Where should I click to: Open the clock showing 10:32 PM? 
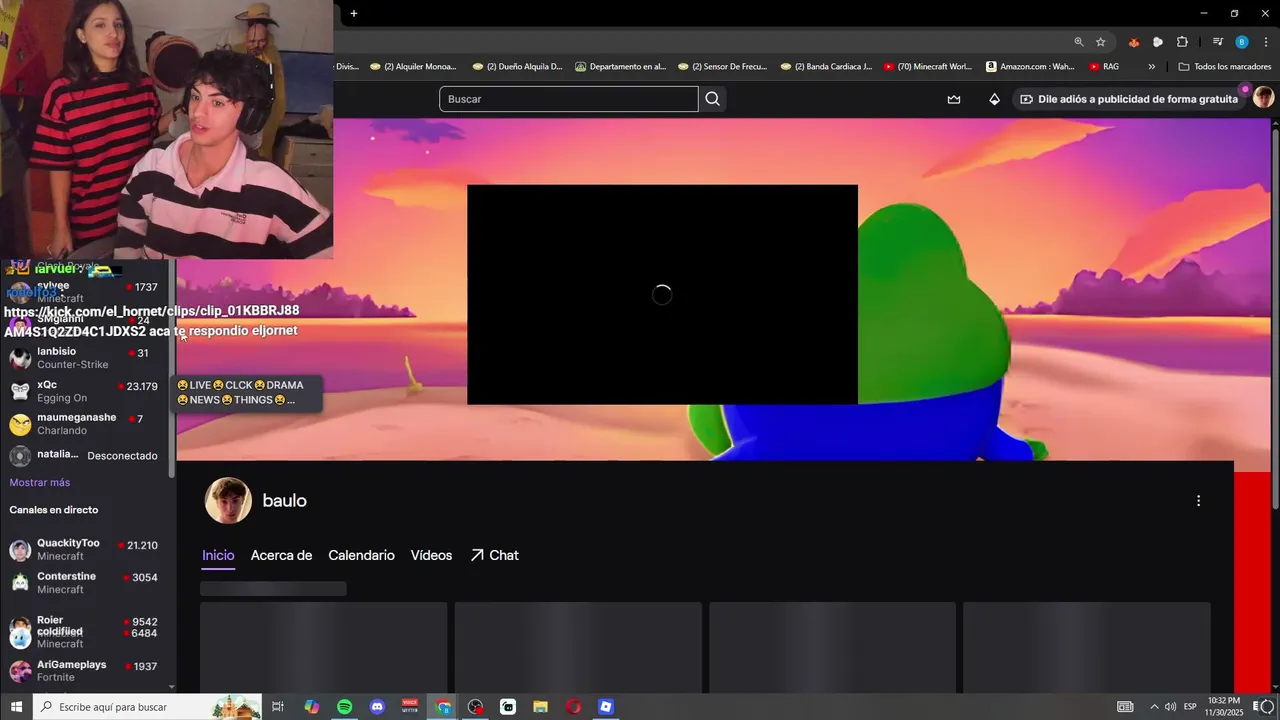1224,707
